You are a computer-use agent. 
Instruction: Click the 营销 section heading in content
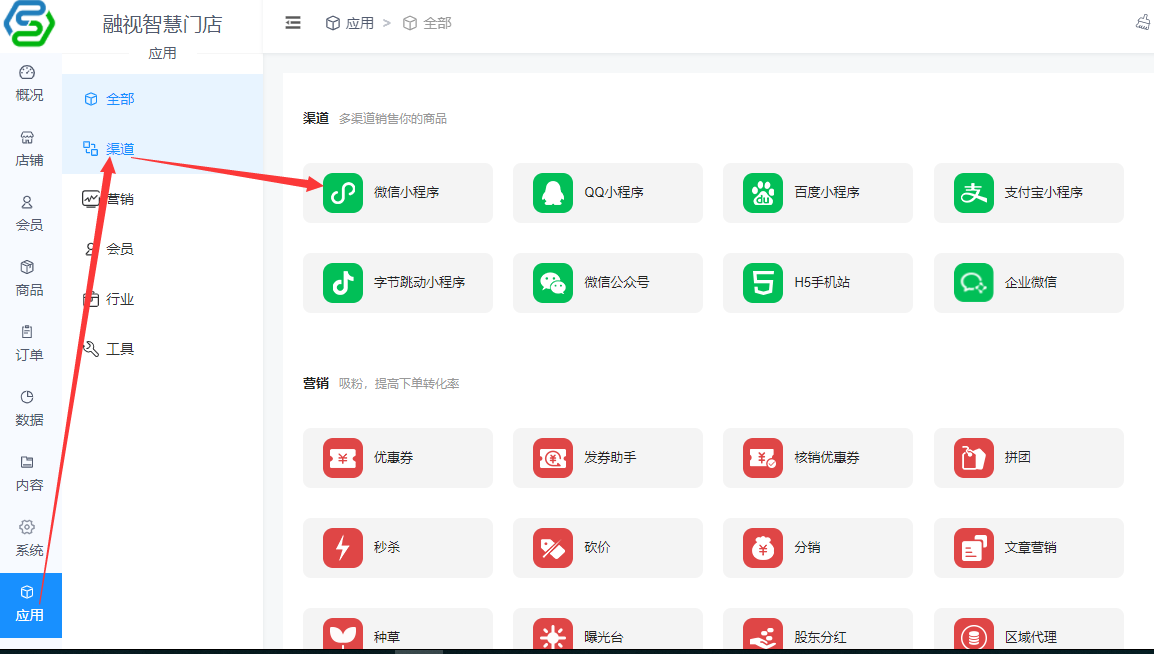(x=316, y=383)
